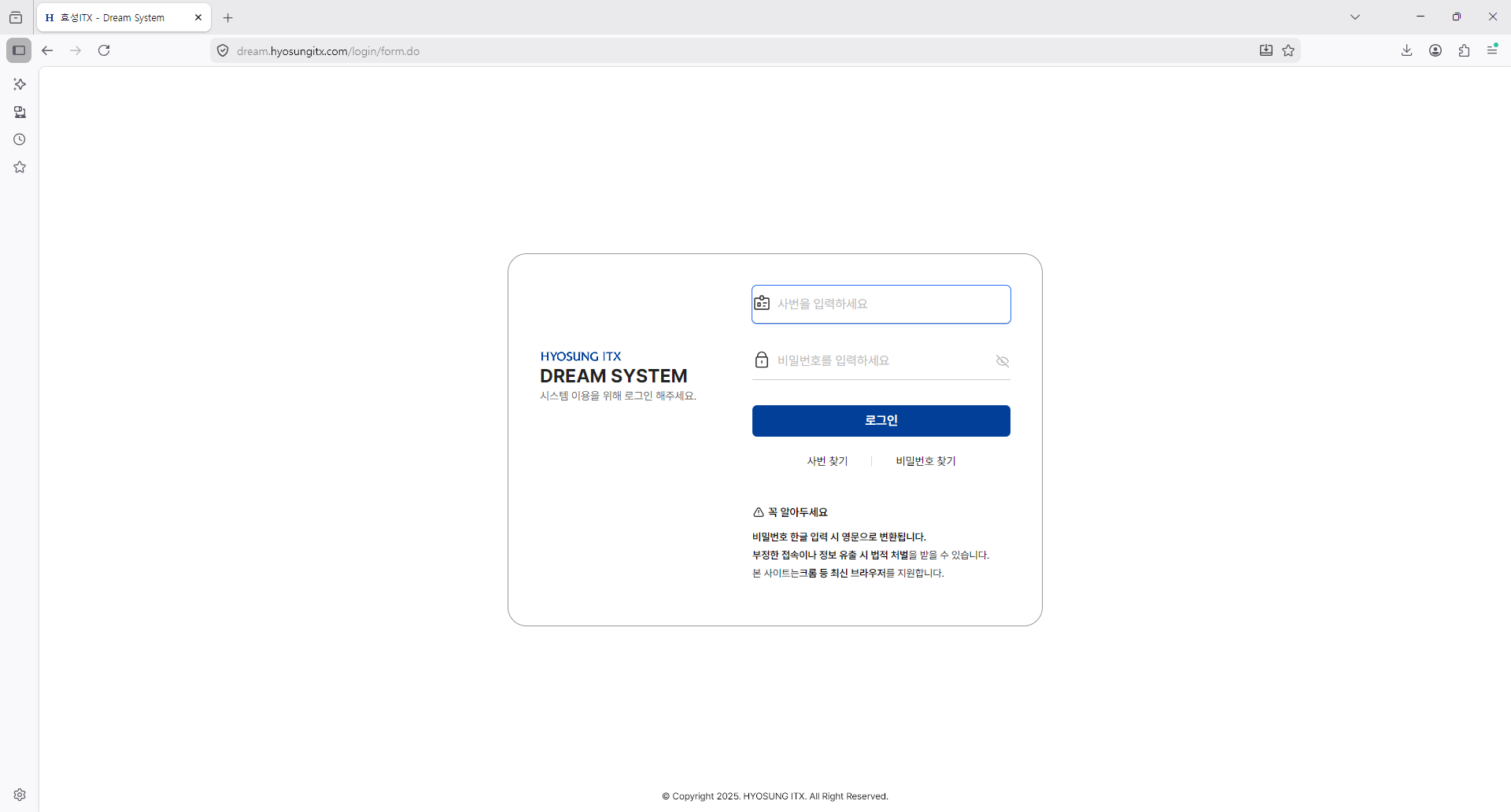Open the site security shield icon
The height and width of the screenshot is (812, 1511).
point(223,51)
